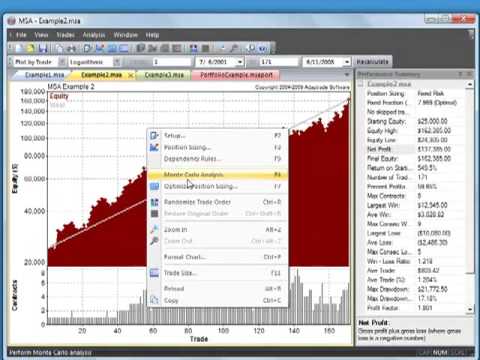Image resolution: width=480 pixels, height=360 pixels.
Task: Click the Copy icon in context menu
Action: (154, 300)
